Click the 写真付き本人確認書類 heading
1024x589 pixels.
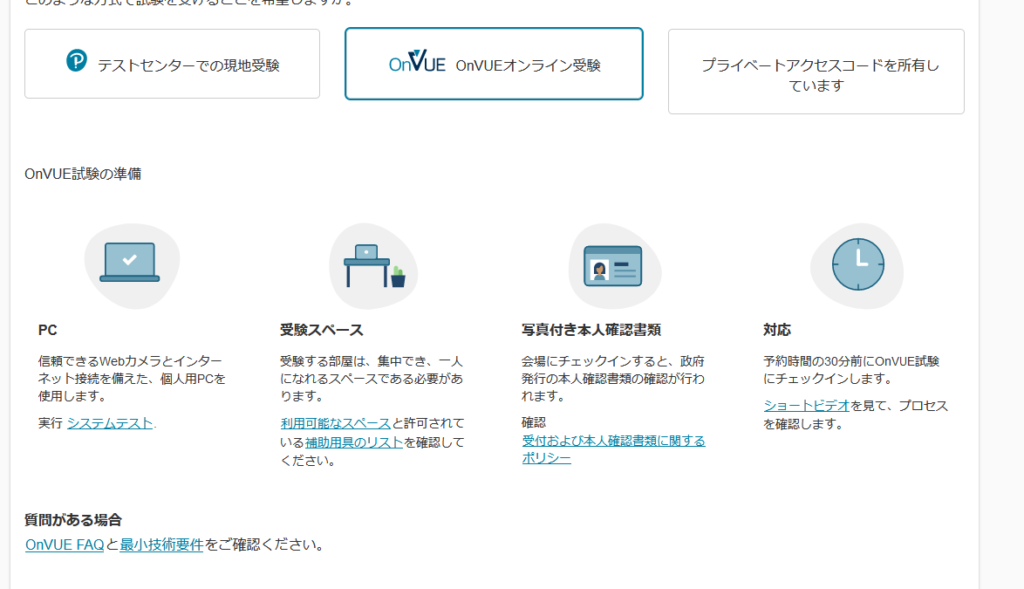pyautogui.click(x=591, y=330)
